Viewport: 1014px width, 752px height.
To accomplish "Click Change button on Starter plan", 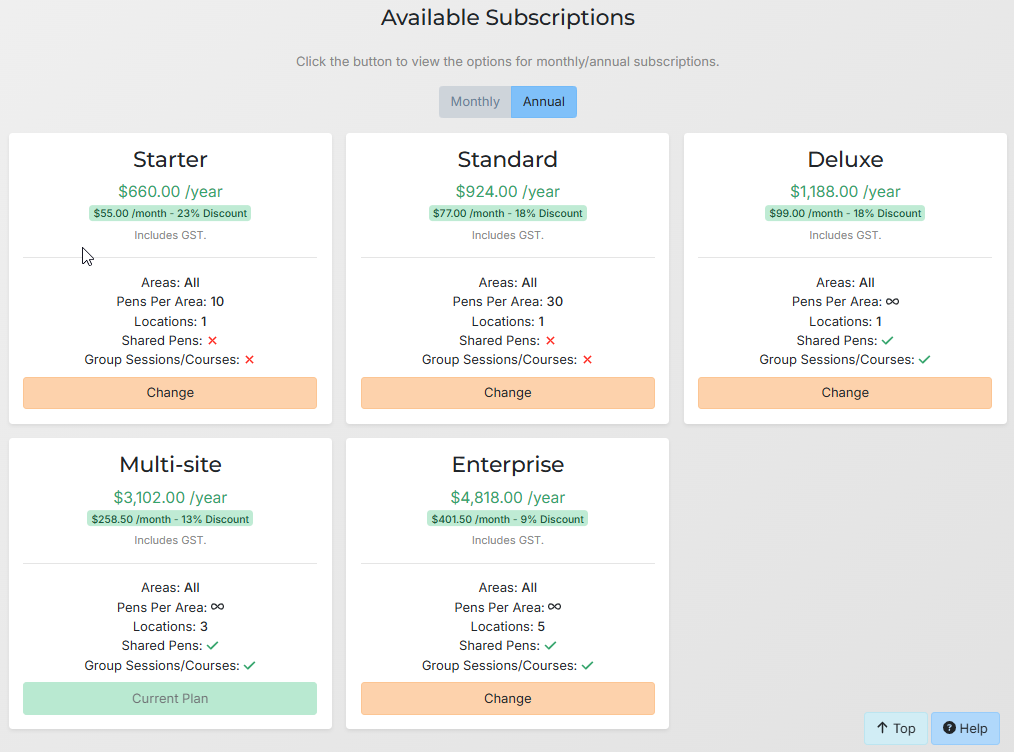I will 170,392.
